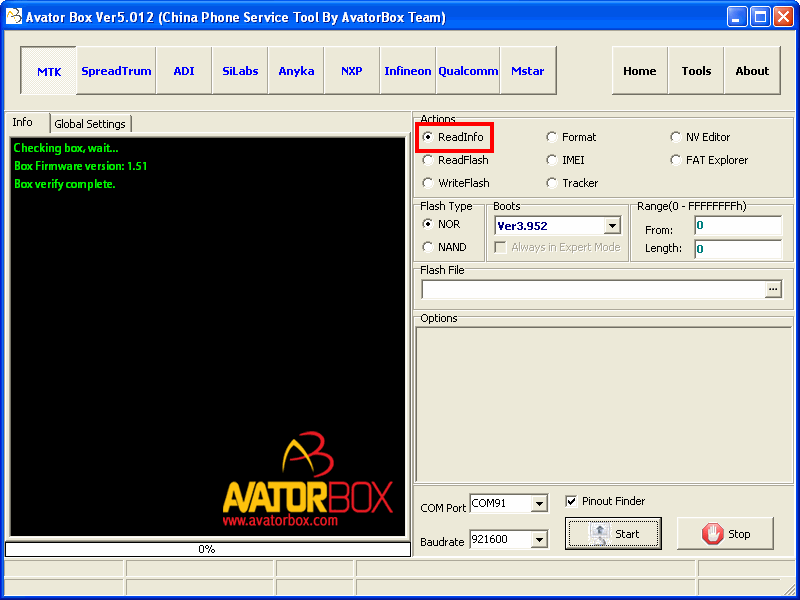Open the SiLabs platform tab
Screen dimensions: 800x600
tap(240, 70)
